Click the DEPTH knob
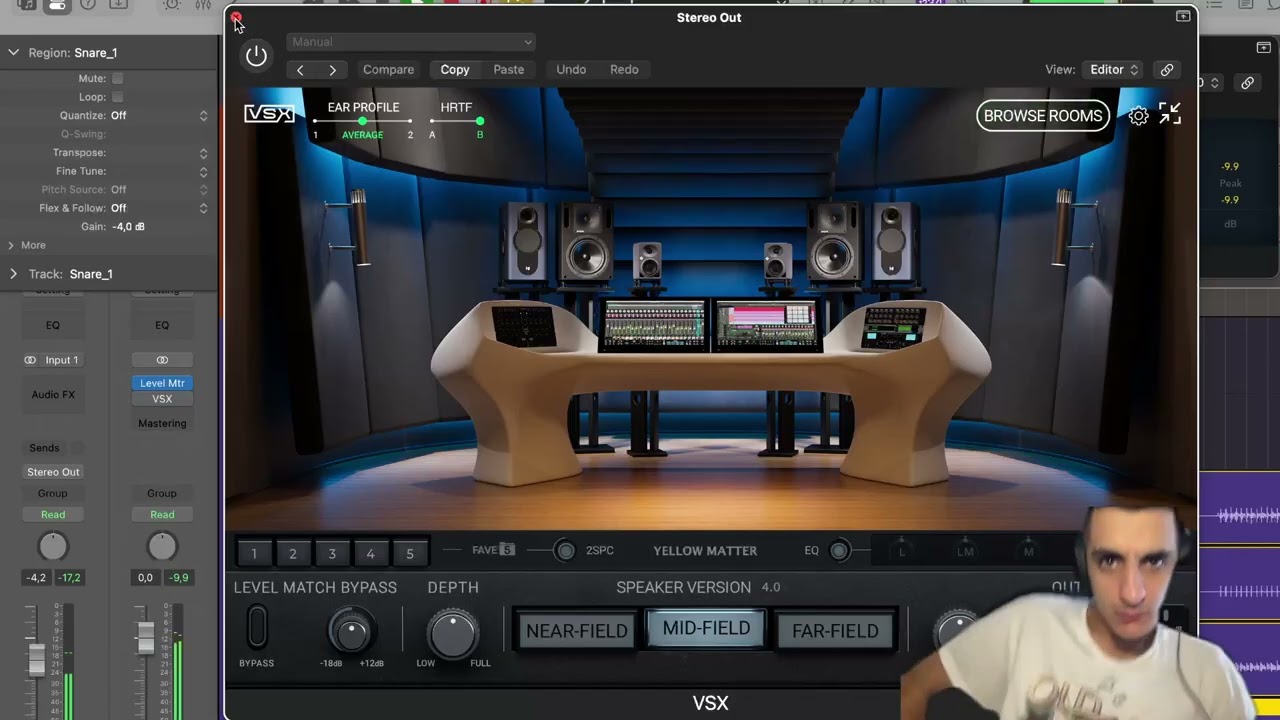This screenshot has width=1280, height=720. click(x=453, y=634)
